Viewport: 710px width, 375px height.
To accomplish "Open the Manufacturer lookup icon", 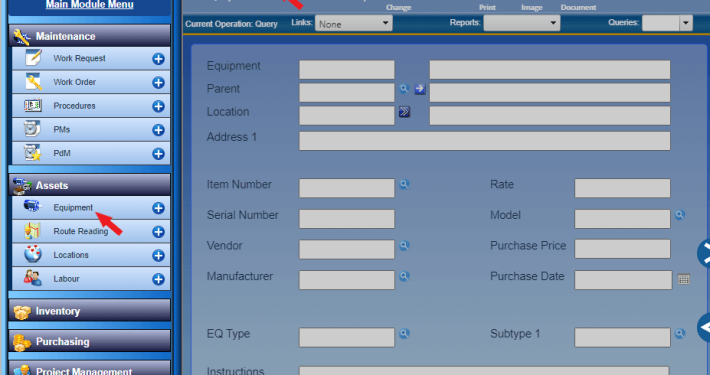I will pos(404,276).
